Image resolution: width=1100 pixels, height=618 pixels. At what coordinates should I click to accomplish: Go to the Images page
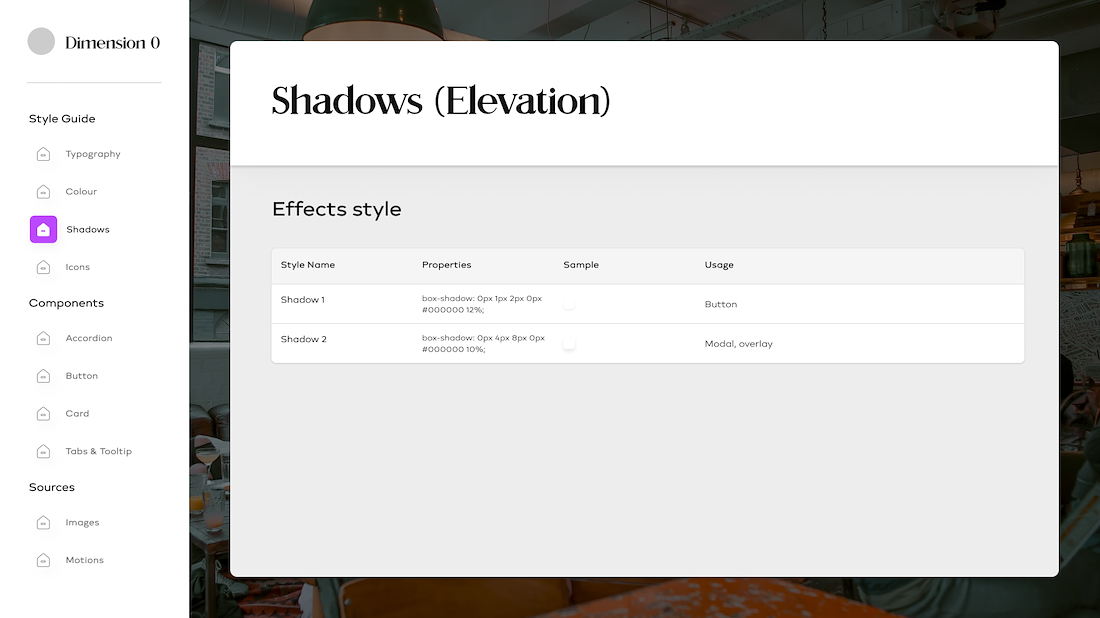[82, 523]
